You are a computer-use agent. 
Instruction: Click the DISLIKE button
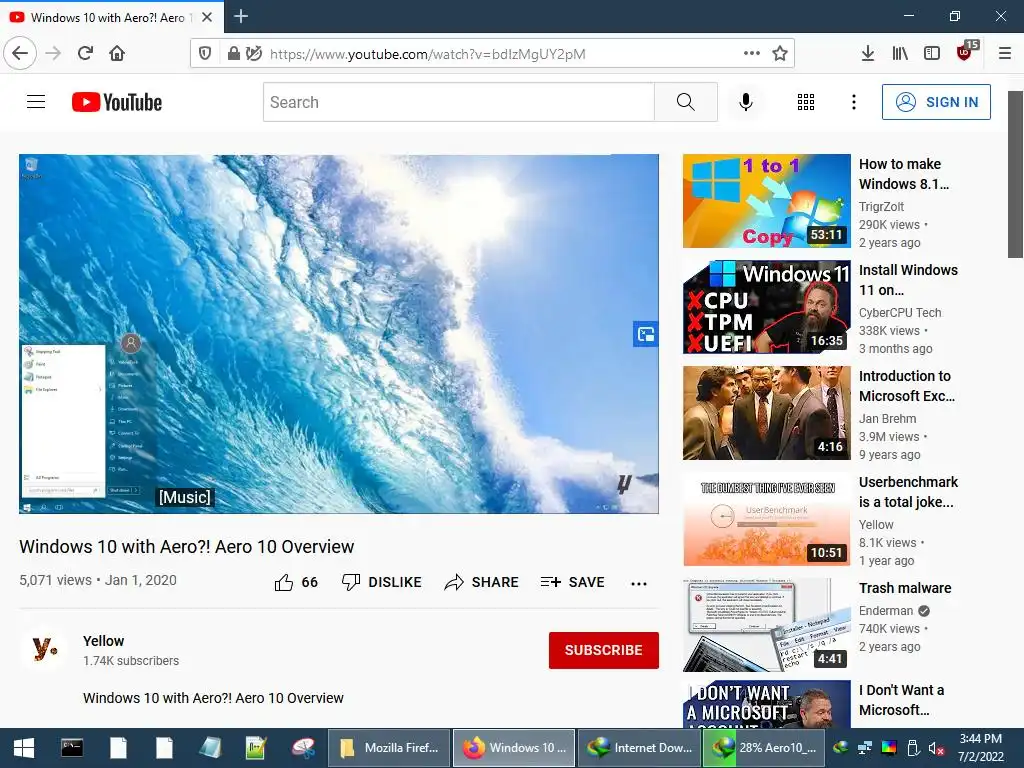381,582
